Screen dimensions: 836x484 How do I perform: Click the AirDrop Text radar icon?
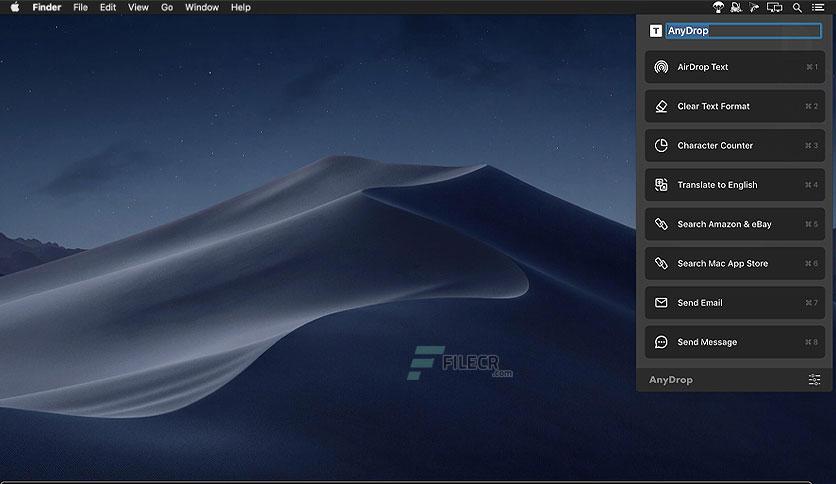661,67
